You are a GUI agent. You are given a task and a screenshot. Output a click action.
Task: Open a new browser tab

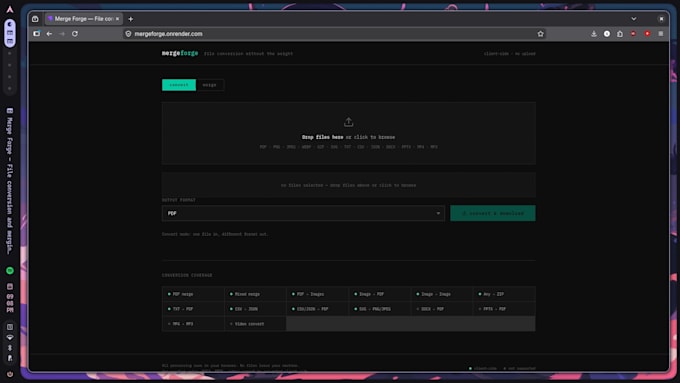131,19
